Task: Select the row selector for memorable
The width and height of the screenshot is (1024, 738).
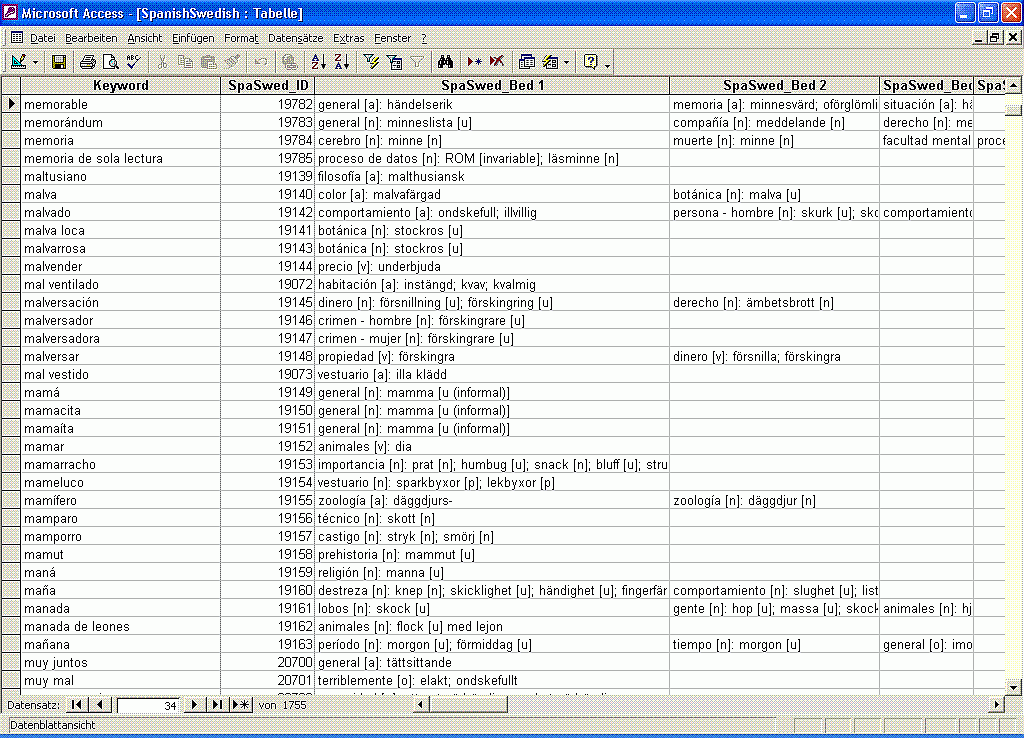Action: [10, 104]
